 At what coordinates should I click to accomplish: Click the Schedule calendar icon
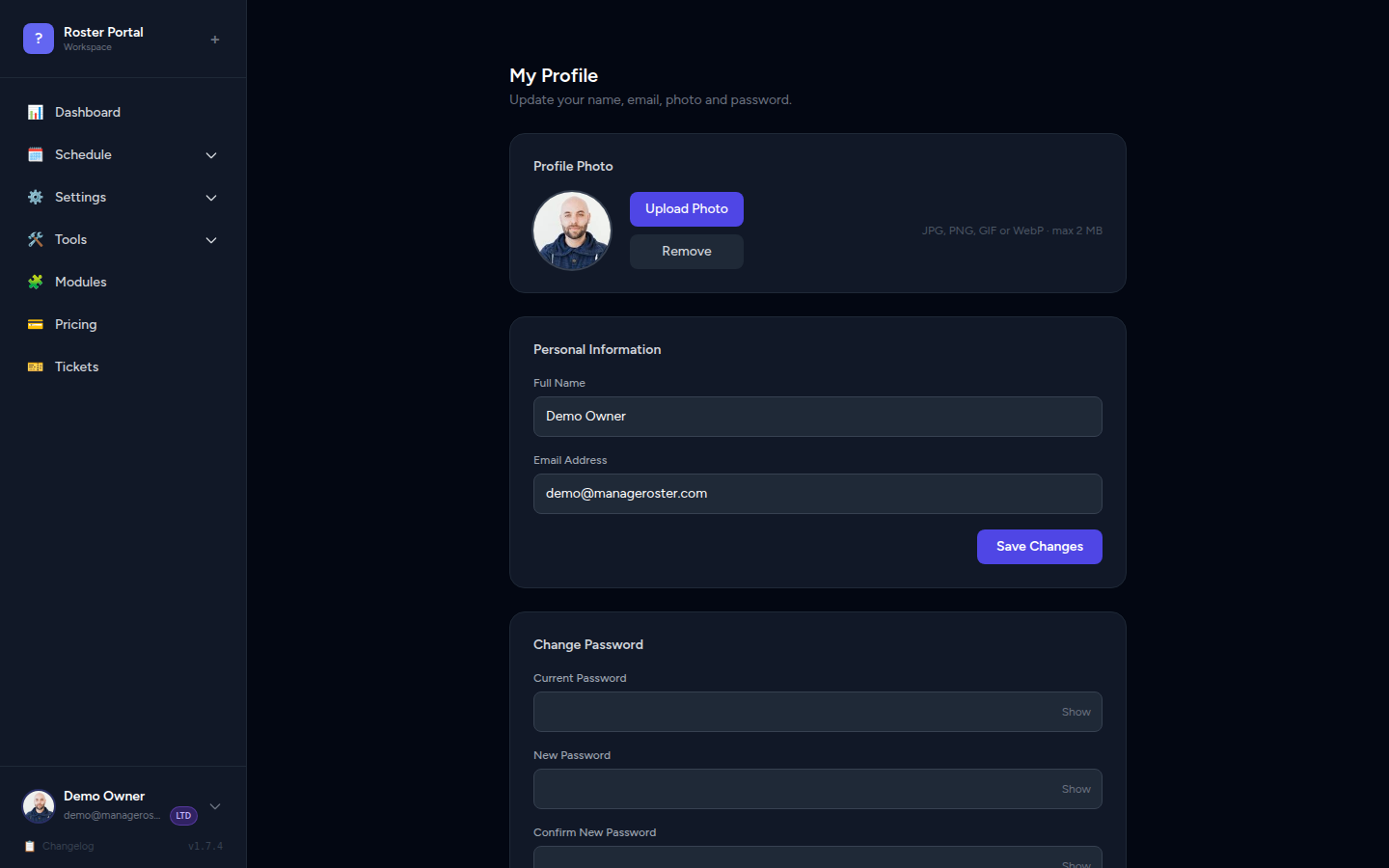point(36,154)
